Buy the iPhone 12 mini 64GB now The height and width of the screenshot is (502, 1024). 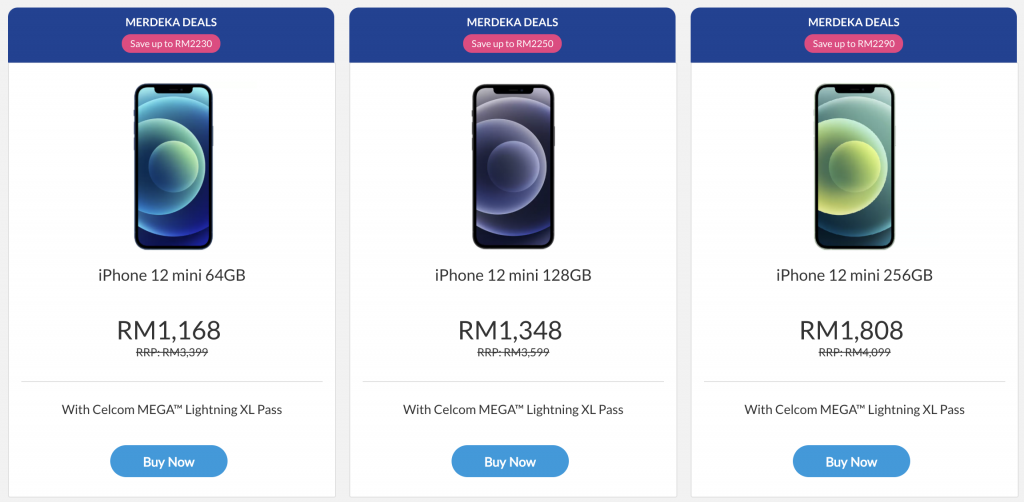tap(168, 462)
